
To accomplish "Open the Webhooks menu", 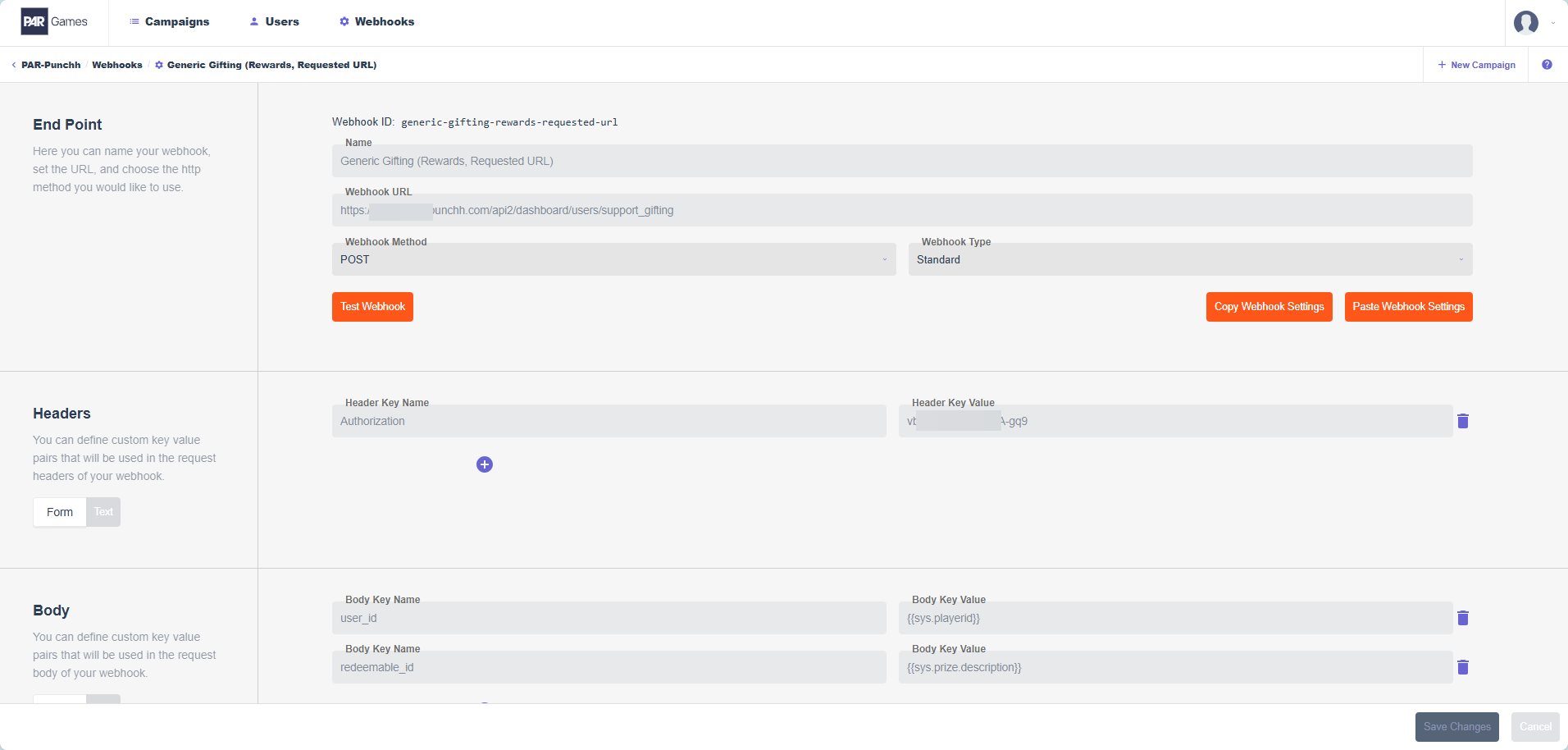I will [377, 21].
